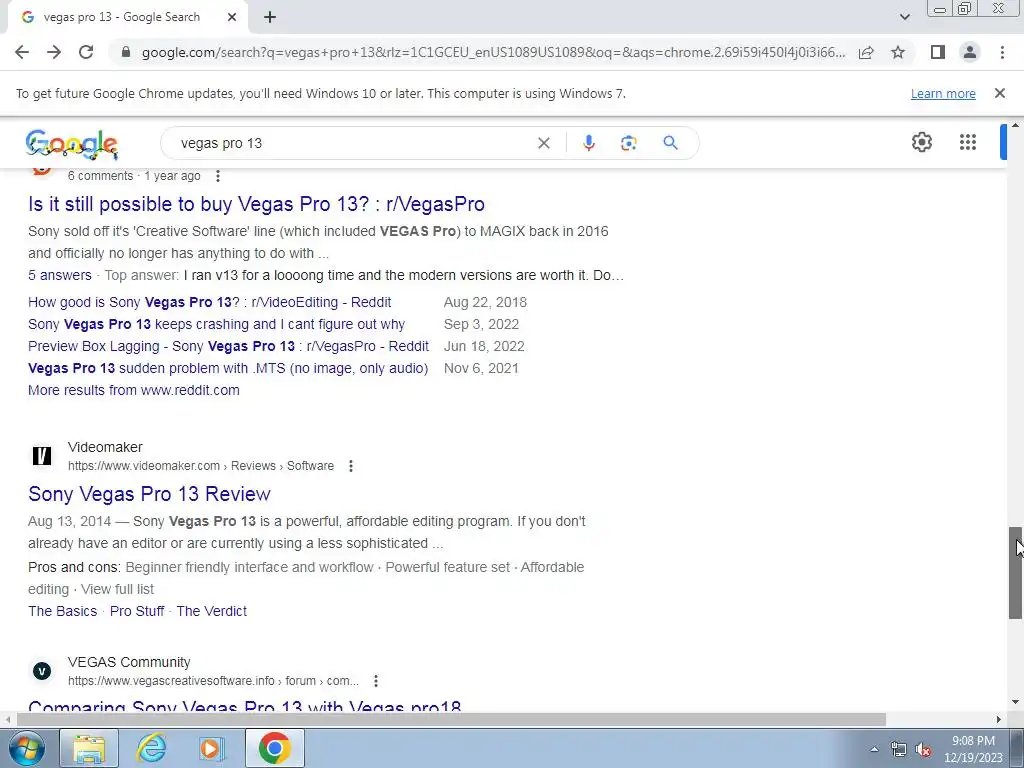Viewport: 1024px width, 768px height.
Task: Open 'Preview Box Lagging' Reddit link
Action: coord(229,346)
